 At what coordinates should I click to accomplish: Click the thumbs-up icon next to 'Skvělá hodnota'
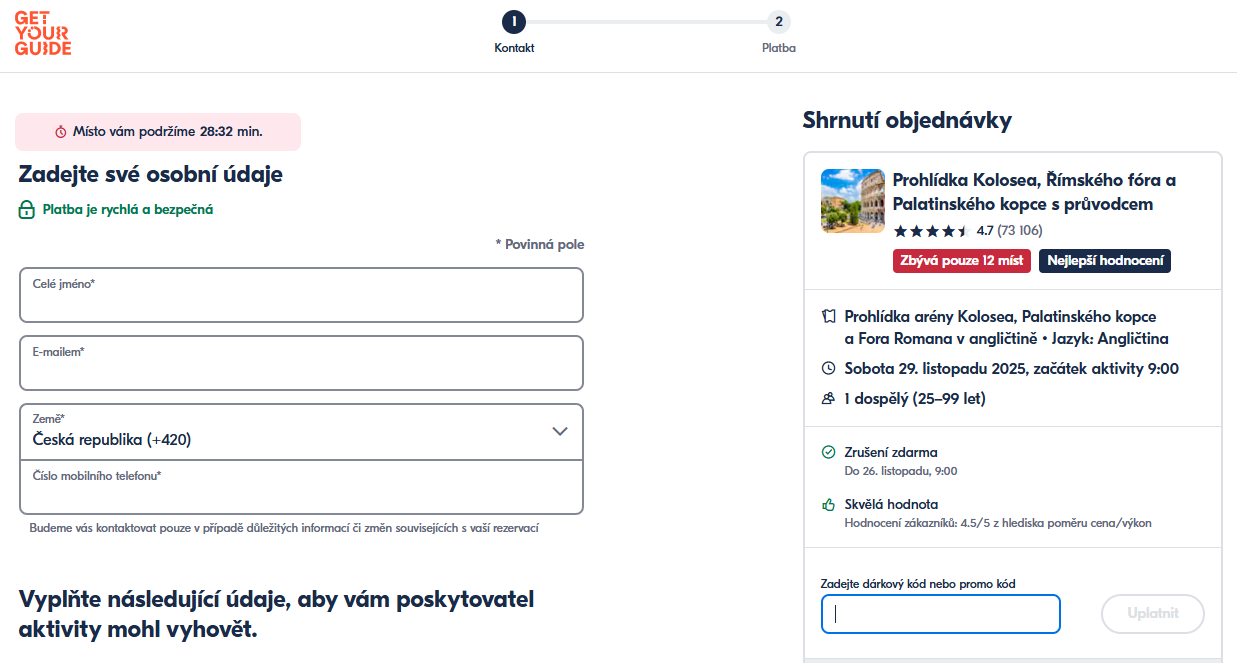coord(828,504)
